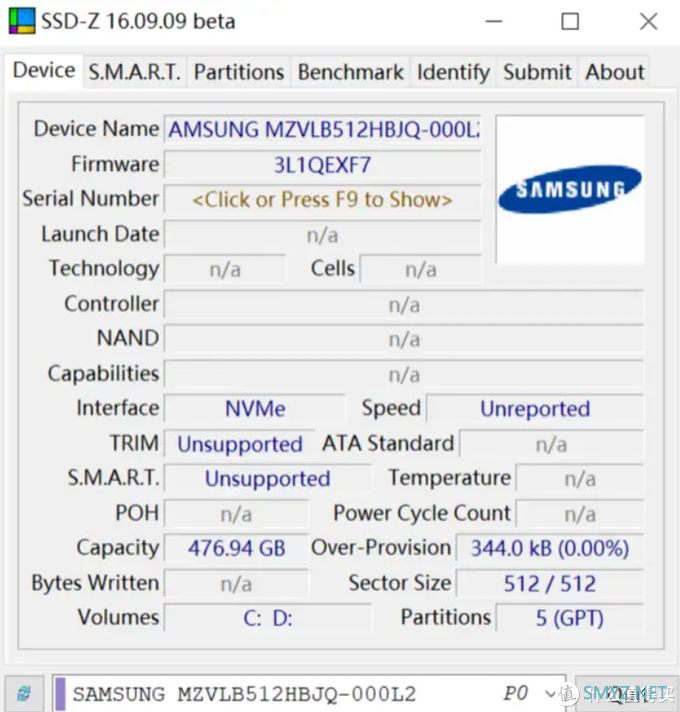This screenshot has width=680, height=712.
Task: Click the POH n/a field
Action: pyautogui.click(x=236, y=514)
